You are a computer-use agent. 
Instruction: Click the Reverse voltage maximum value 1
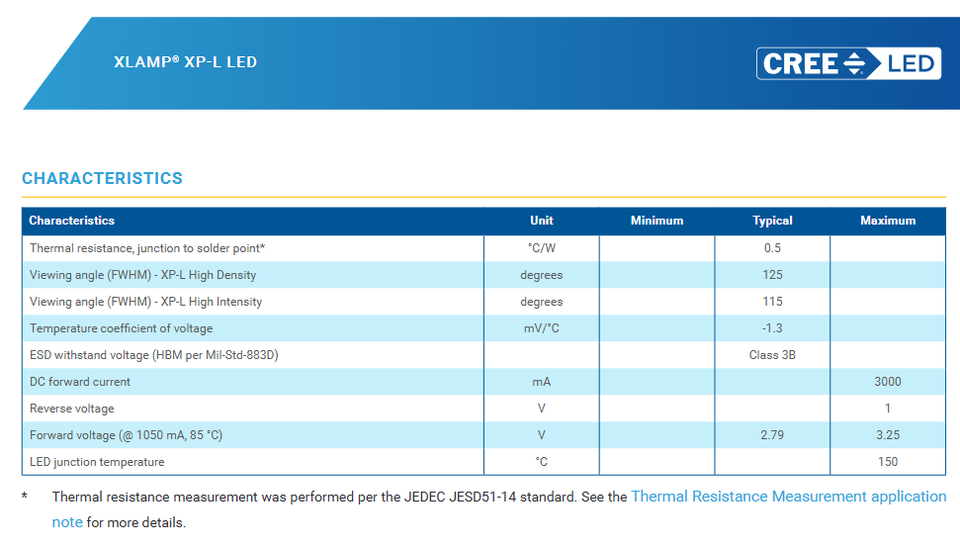888,408
